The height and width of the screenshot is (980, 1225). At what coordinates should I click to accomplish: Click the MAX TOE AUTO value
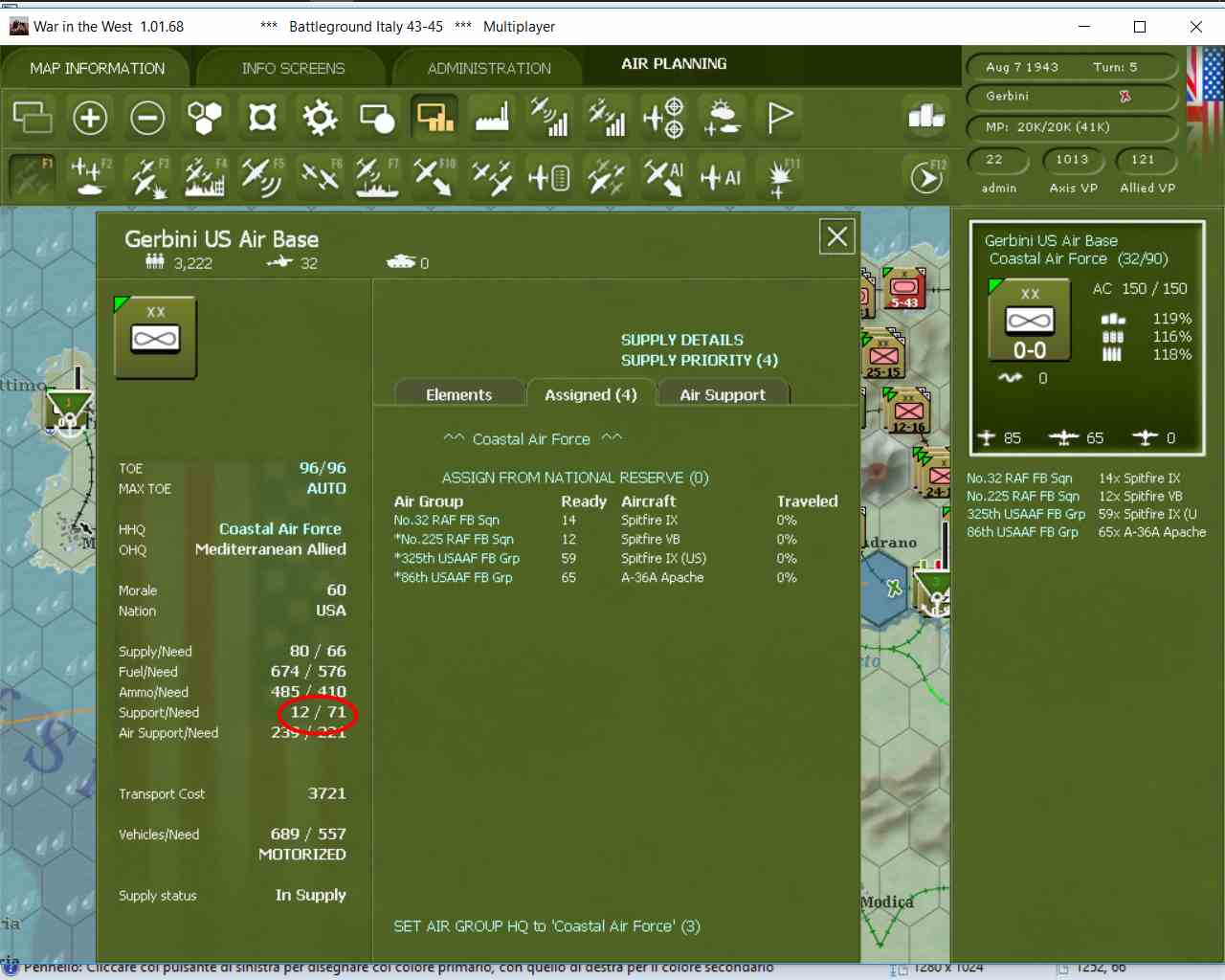[x=326, y=488]
